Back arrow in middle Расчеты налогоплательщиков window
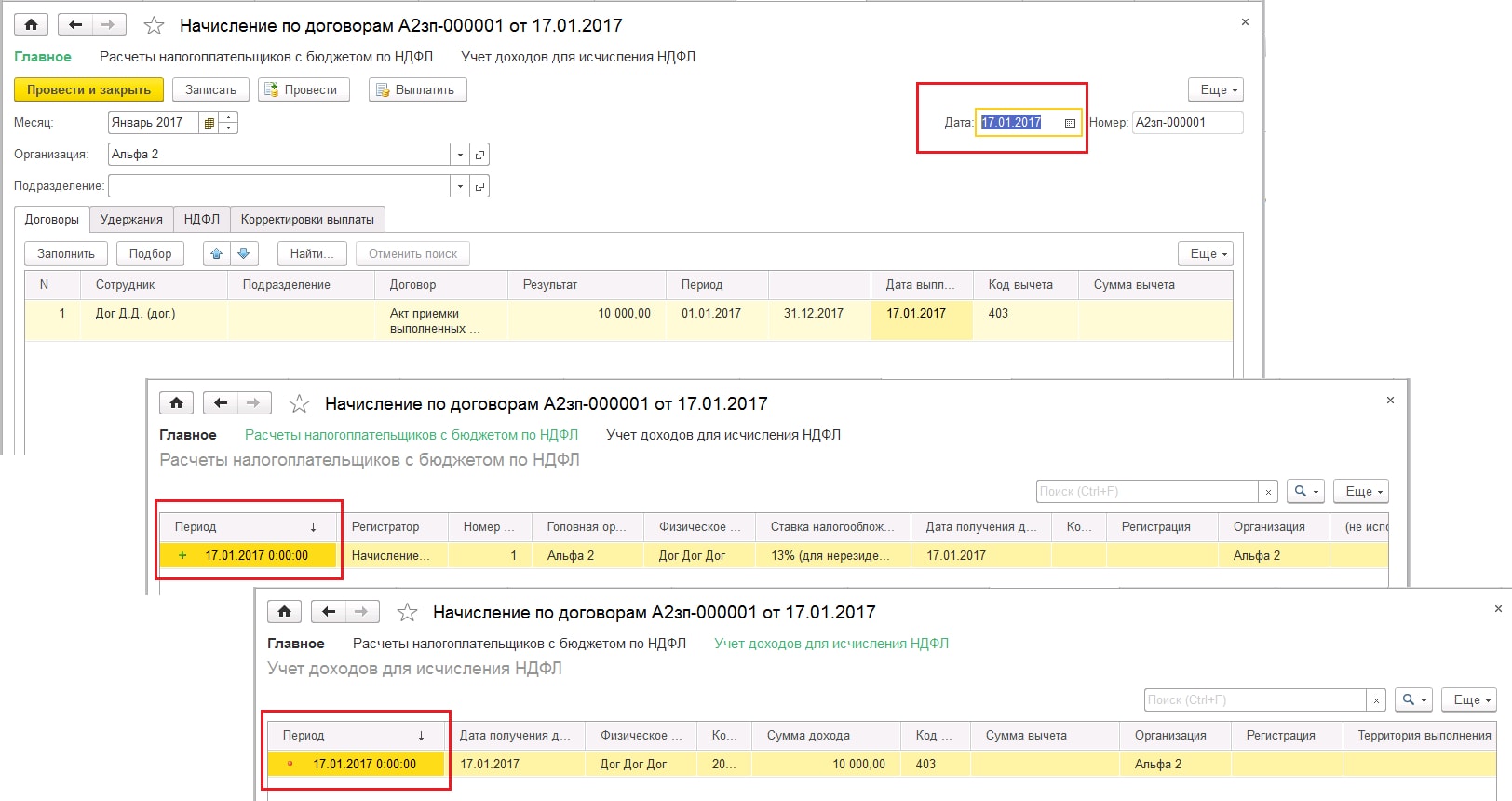 click(x=221, y=403)
